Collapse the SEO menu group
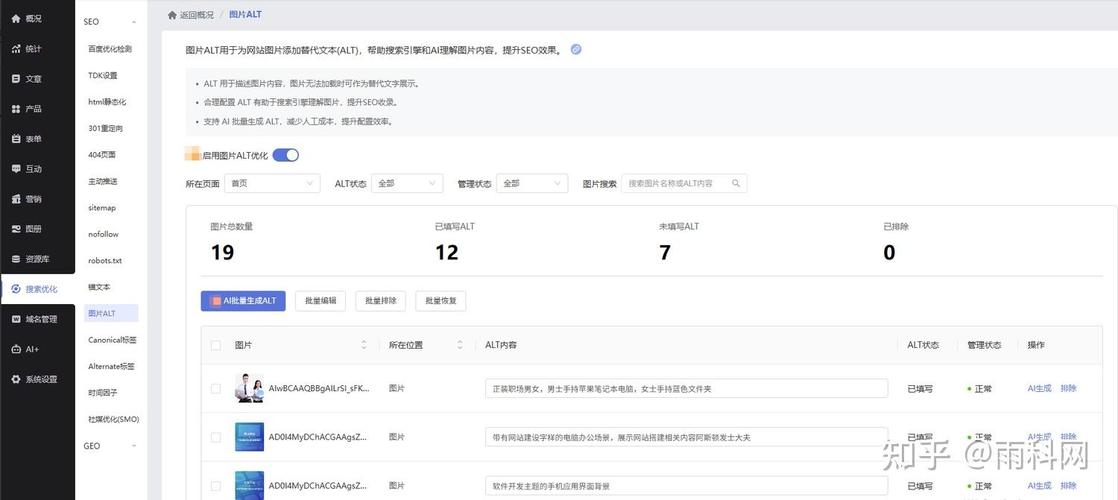Screen dimensions: 1118x500 [x=134, y=22]
